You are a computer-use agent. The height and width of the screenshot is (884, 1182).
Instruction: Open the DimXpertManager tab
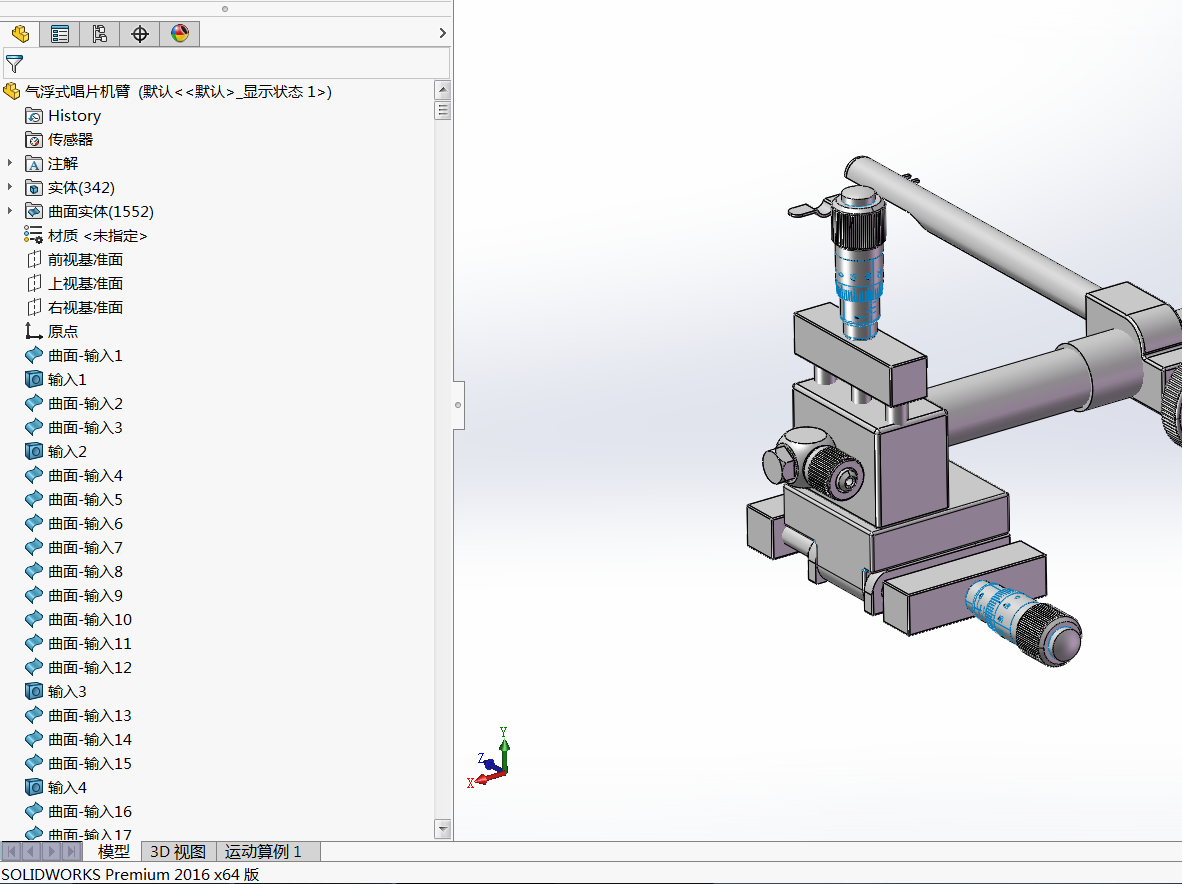(x=139, y=34)
